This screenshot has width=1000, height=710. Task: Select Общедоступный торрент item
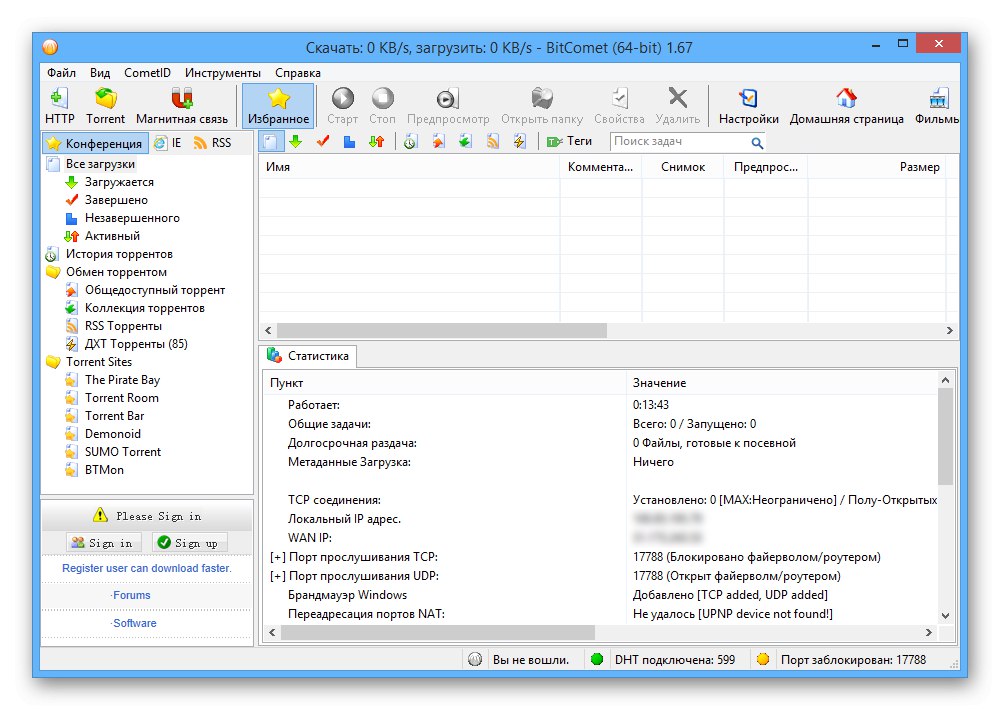click(155, 290)
